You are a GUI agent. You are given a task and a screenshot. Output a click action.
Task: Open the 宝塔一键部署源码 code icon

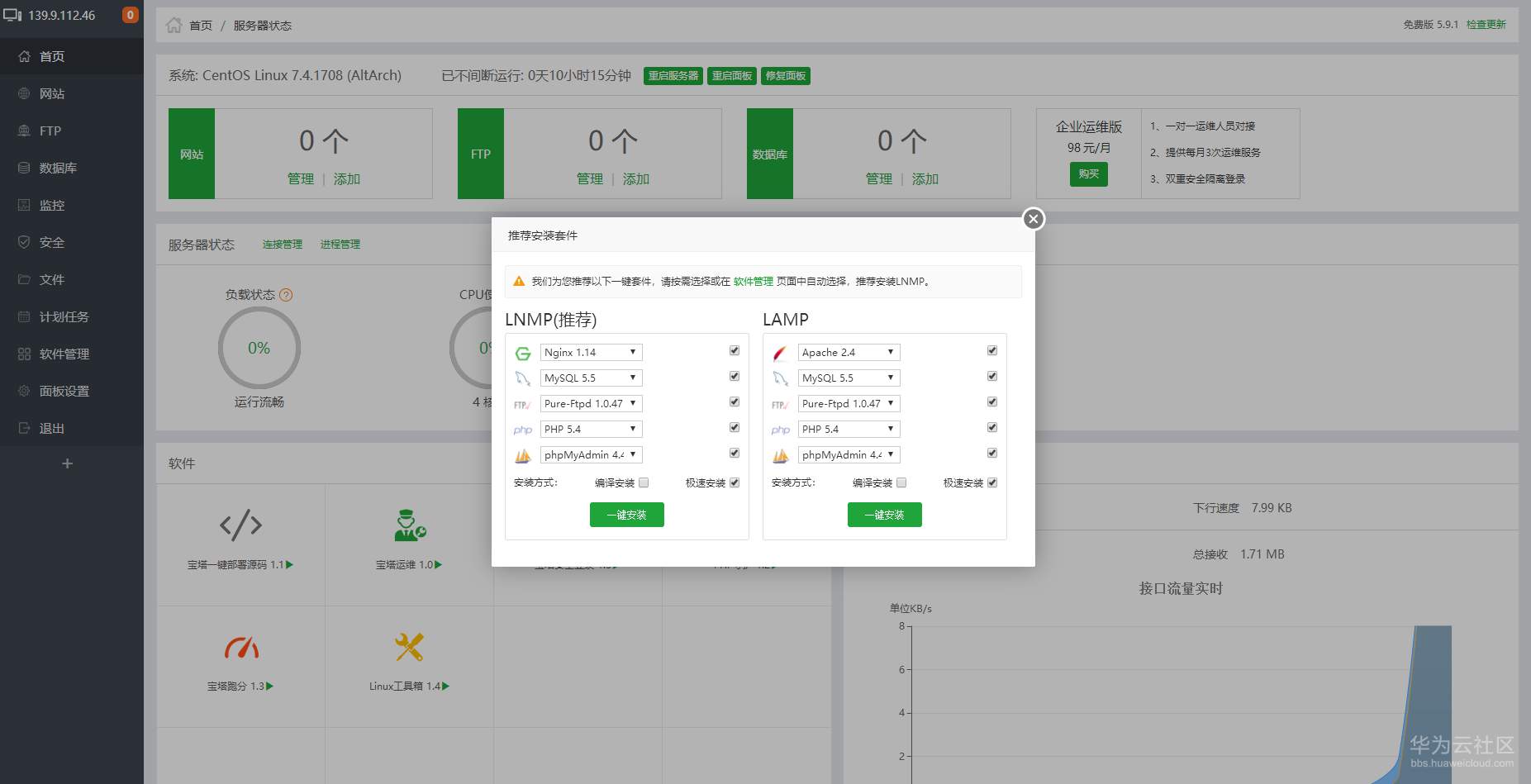coord(240,525)
